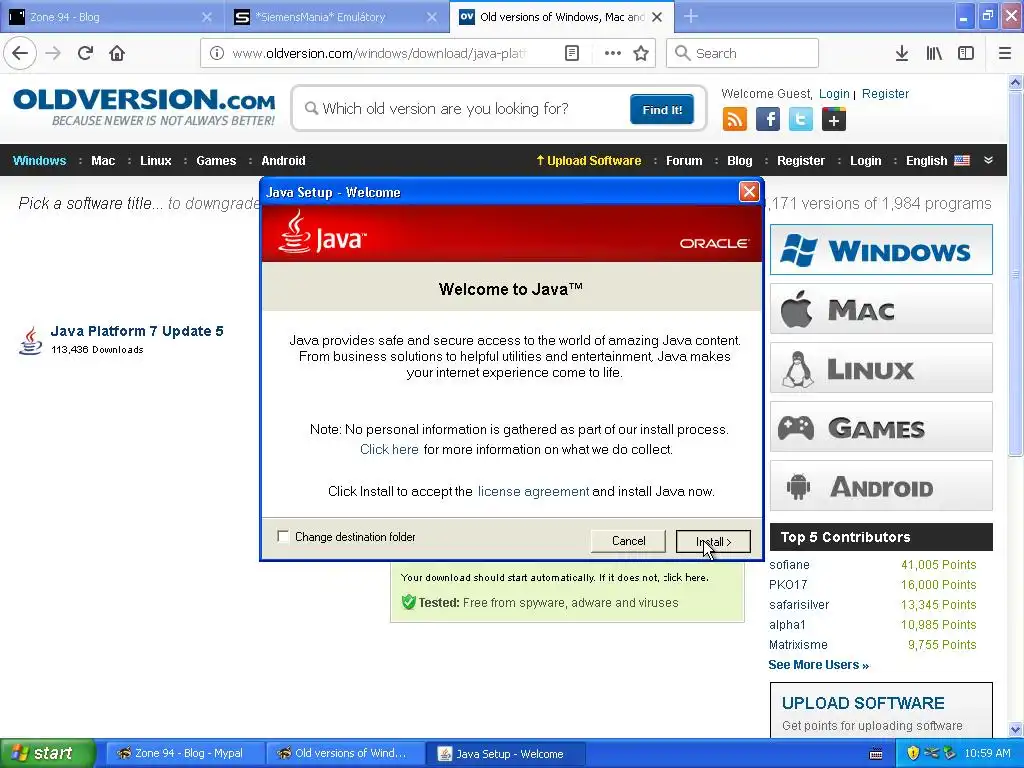Open the 'Click here' information link
Screen dimensions: 1024x768
(x=389, y=449)
